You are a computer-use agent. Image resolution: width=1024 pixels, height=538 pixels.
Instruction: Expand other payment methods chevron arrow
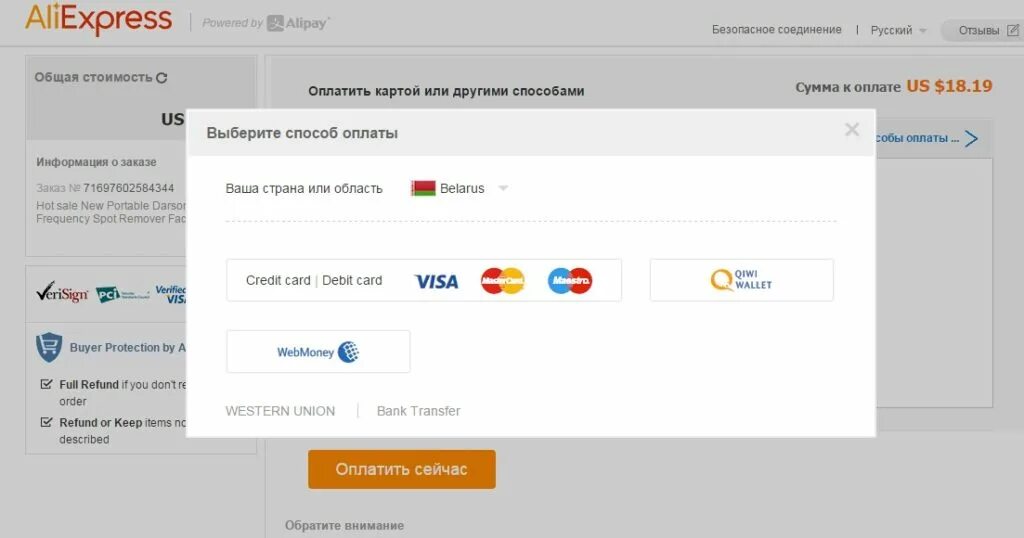click(972, 138)
